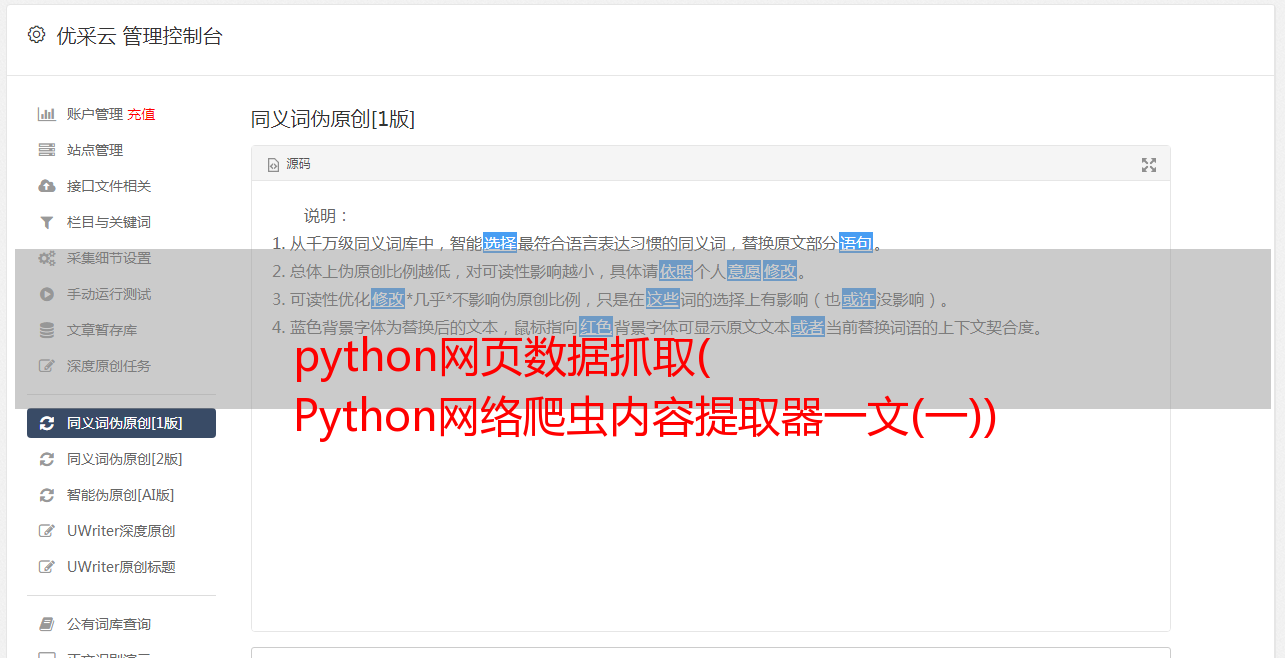
Task: Click the 源码 source code icon
Action: click(x=273, y=165)
